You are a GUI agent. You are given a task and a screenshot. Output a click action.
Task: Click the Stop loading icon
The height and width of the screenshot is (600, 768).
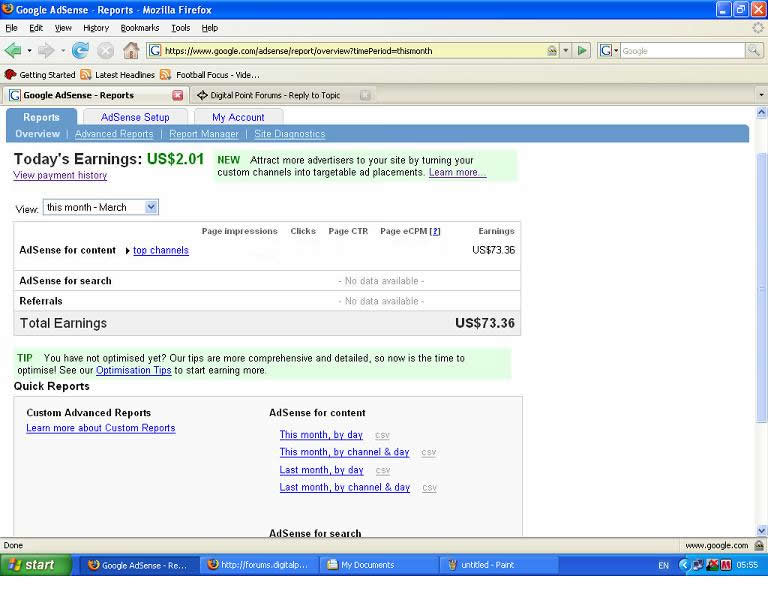pyautogui.click(x=105, y=50)
